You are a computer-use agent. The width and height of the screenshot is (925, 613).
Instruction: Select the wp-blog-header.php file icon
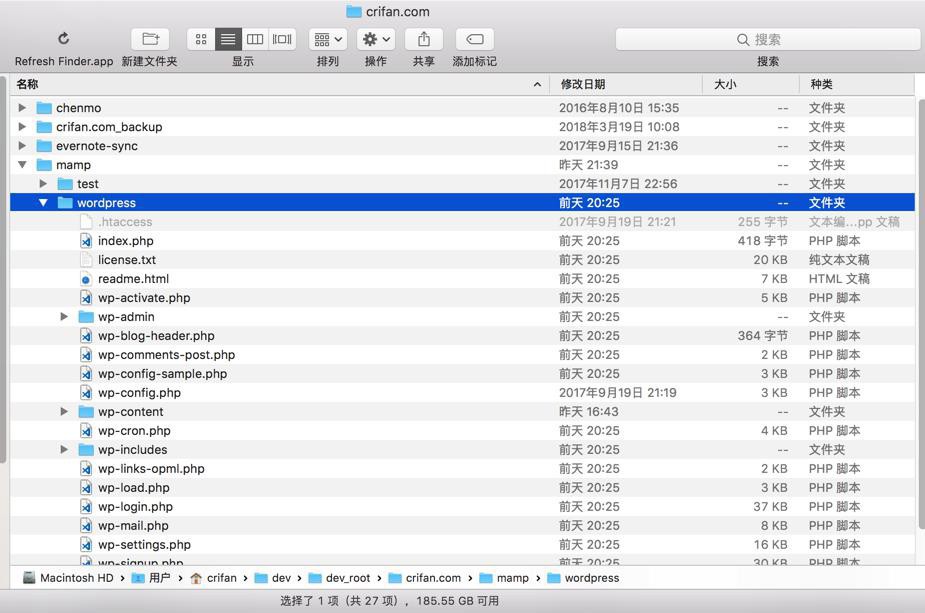point(86,336)
